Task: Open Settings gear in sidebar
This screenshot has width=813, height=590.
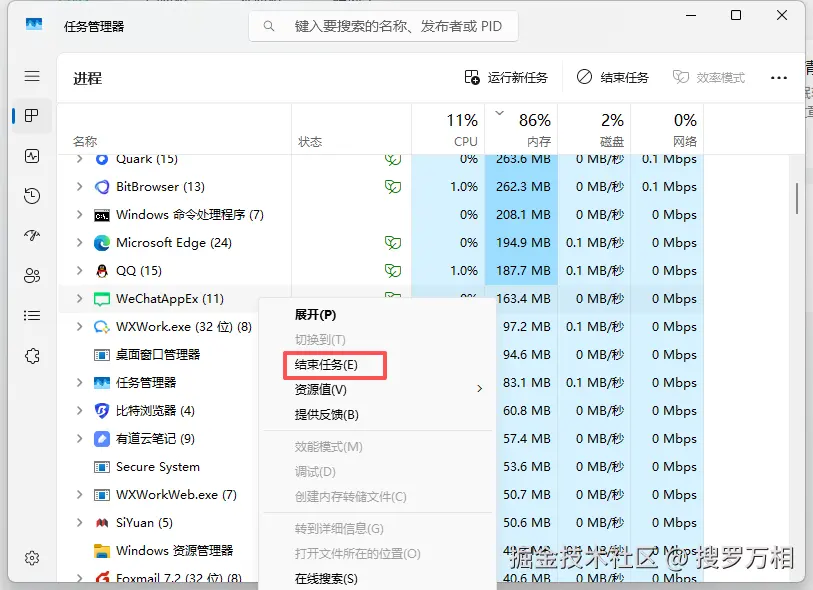Action: (x=32, y=558)
